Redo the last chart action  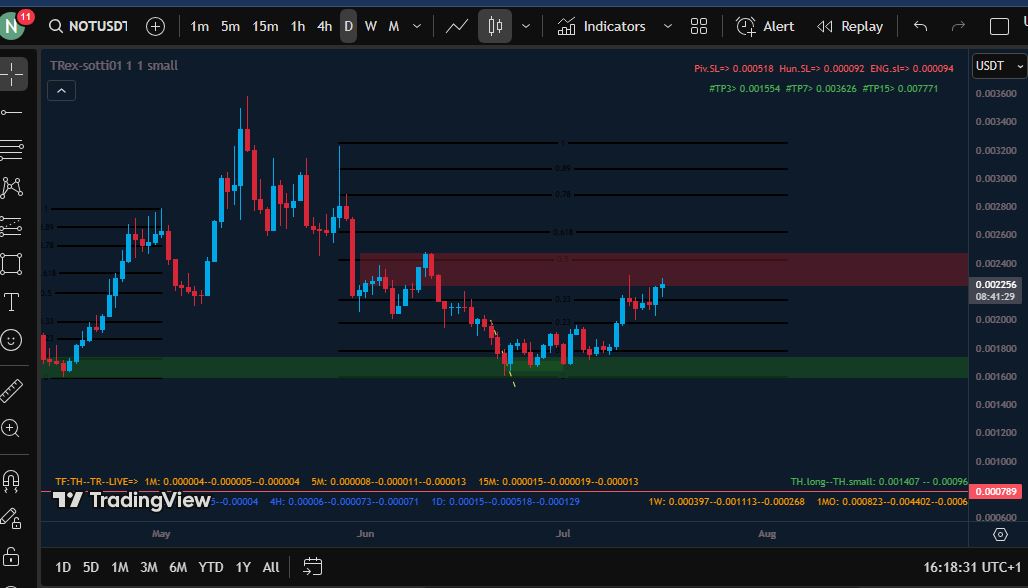pyautogui.click(x=959, y=26)
